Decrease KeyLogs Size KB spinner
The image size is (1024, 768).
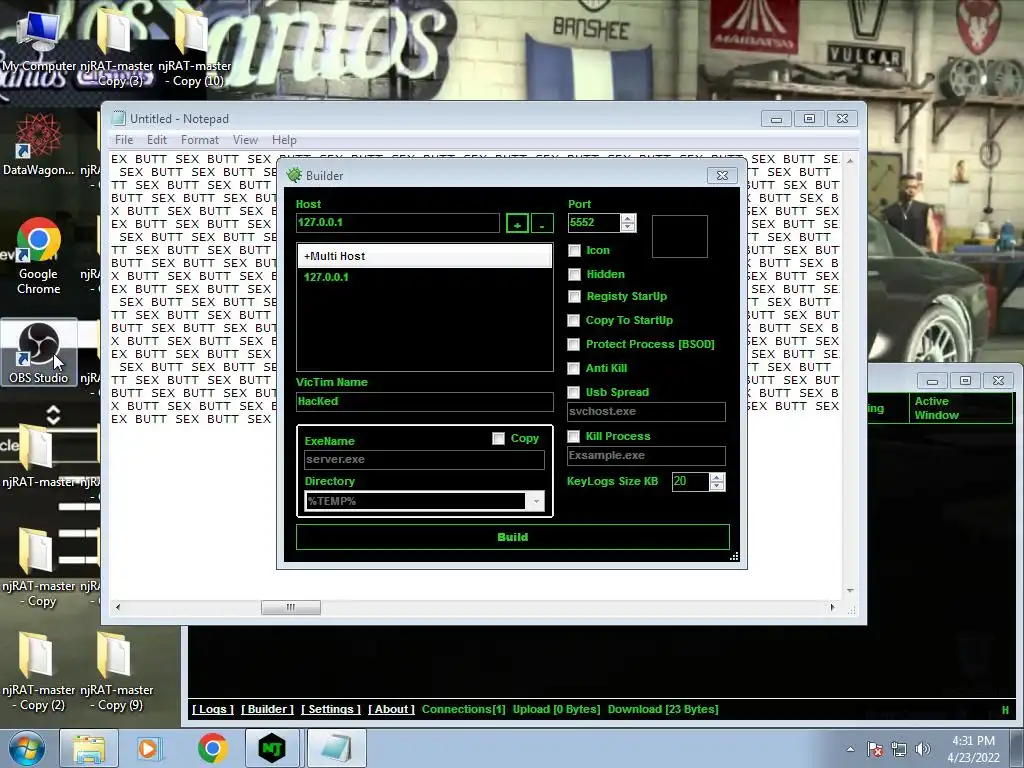(716, 486)
